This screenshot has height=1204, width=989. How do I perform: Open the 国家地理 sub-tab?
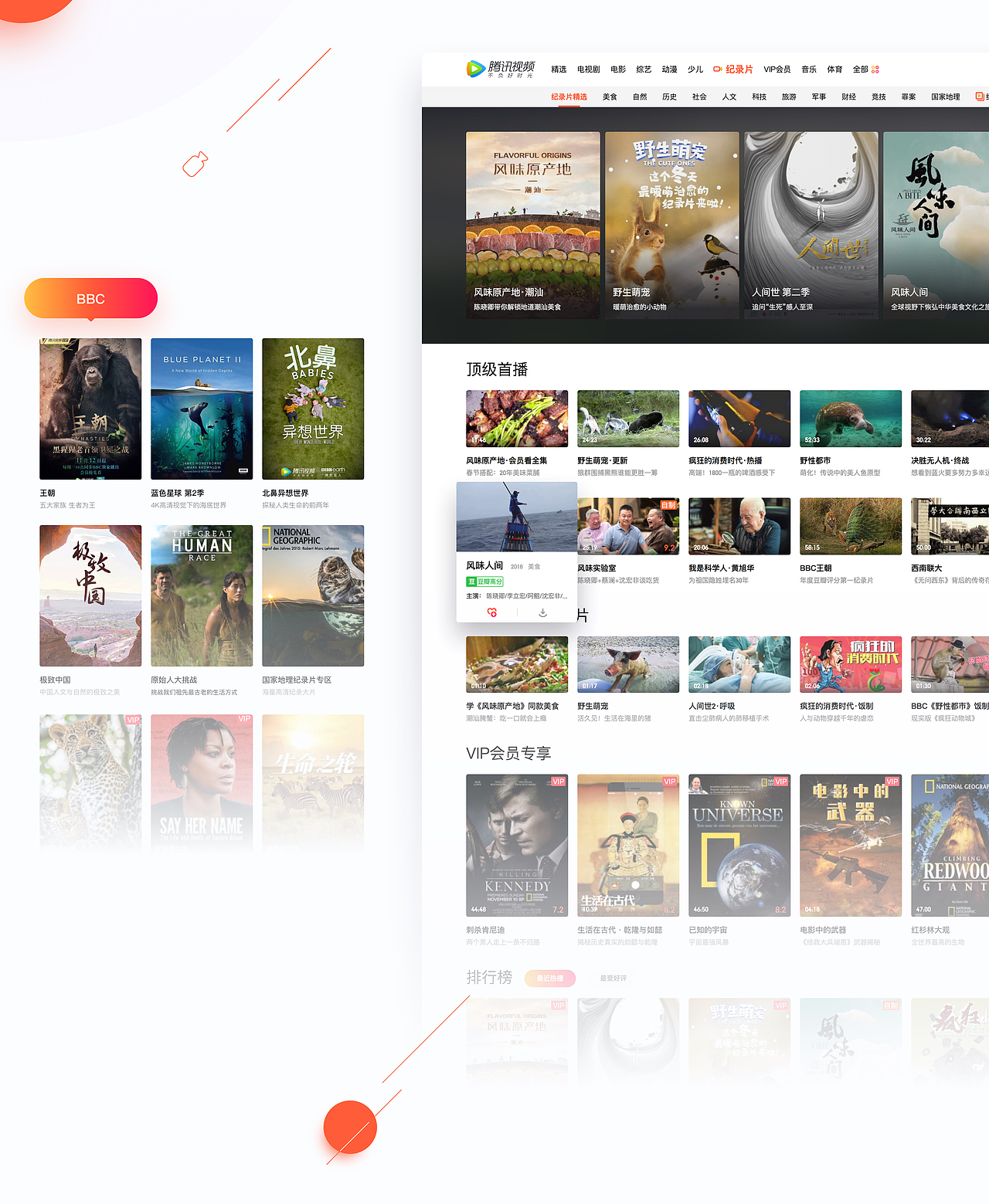click(946, 97)
